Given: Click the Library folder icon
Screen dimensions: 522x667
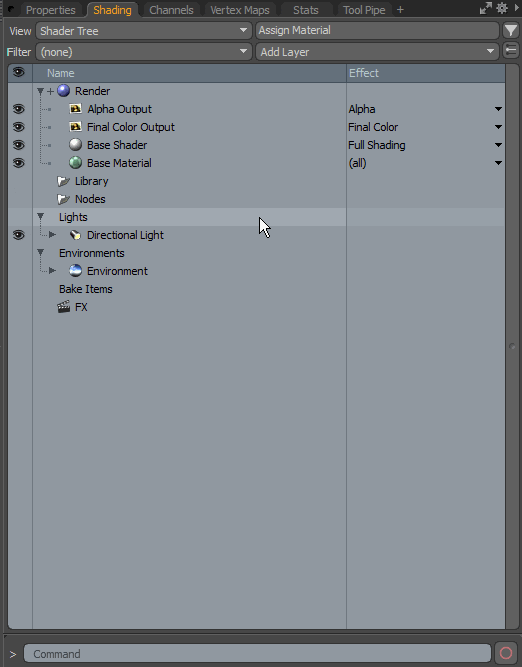Looking at the screenshot, I should pyautogui.click(x=63, y=181).
